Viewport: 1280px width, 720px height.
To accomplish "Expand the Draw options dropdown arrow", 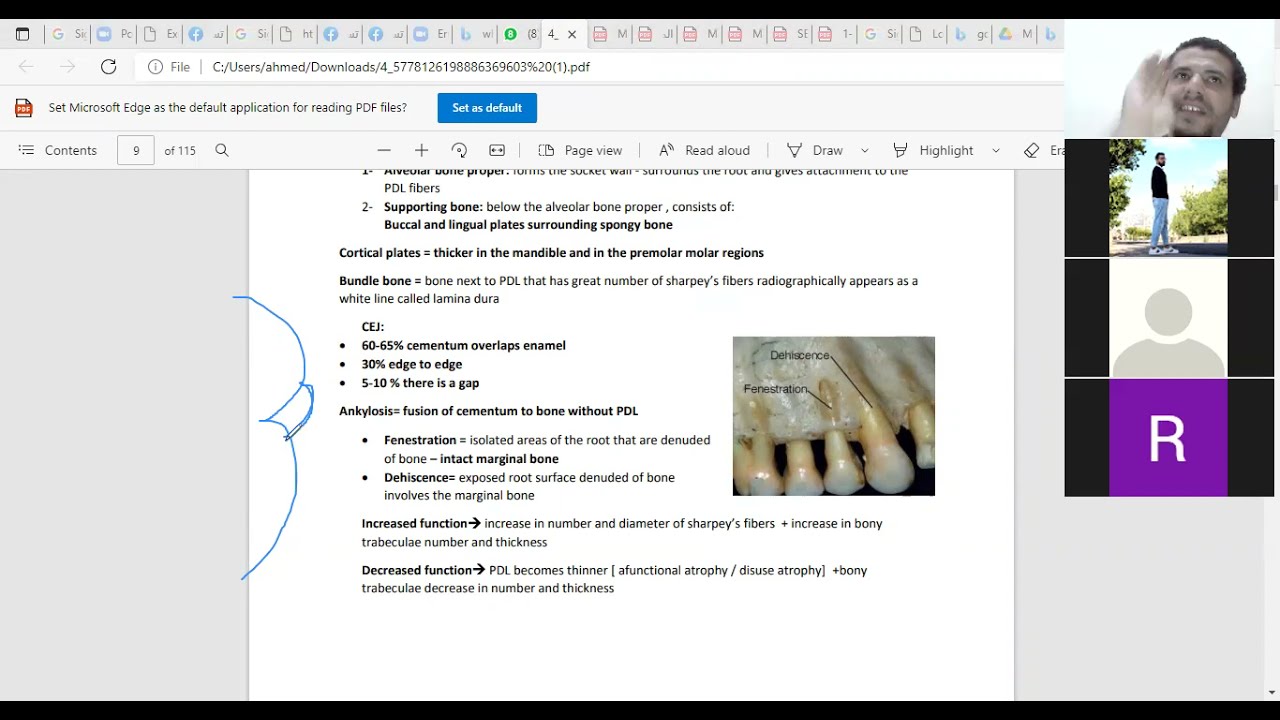I will (x=865, y=150).
